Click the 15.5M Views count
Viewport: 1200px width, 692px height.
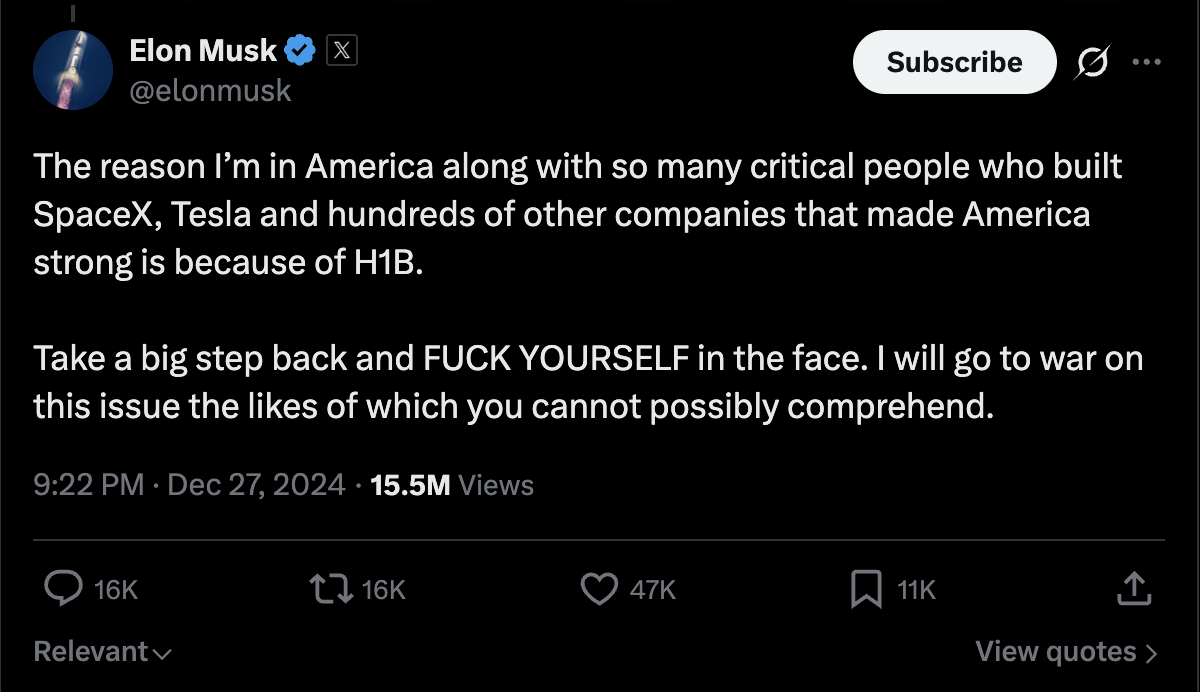pyautogui.click(x=452, y=486)
